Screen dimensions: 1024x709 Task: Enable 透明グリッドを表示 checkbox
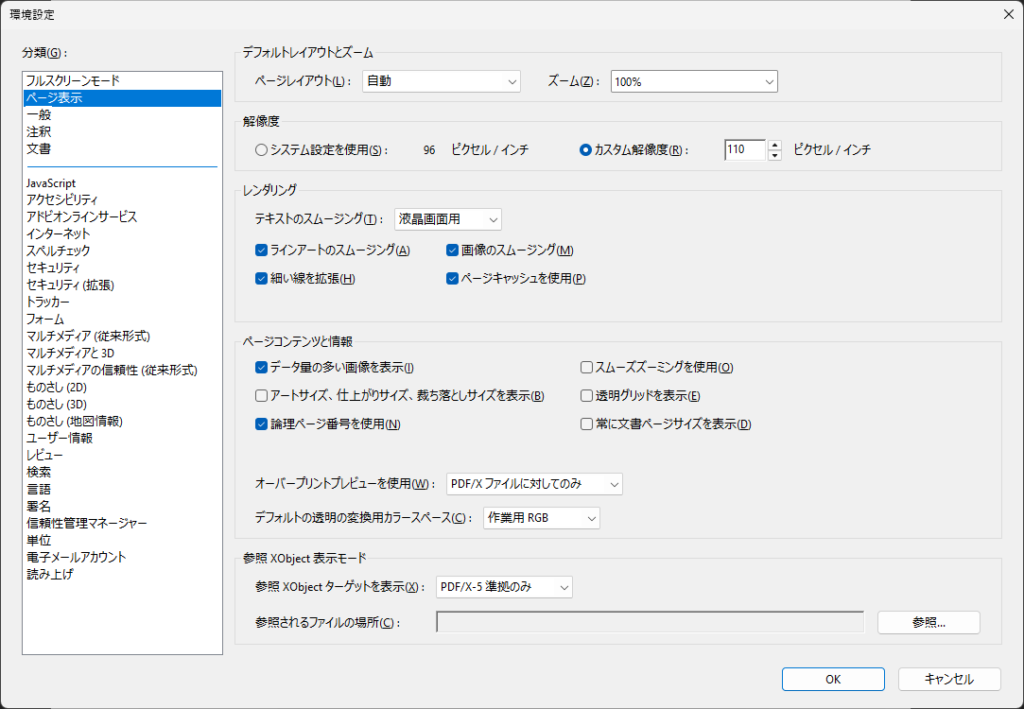click(x=587, y=396)
